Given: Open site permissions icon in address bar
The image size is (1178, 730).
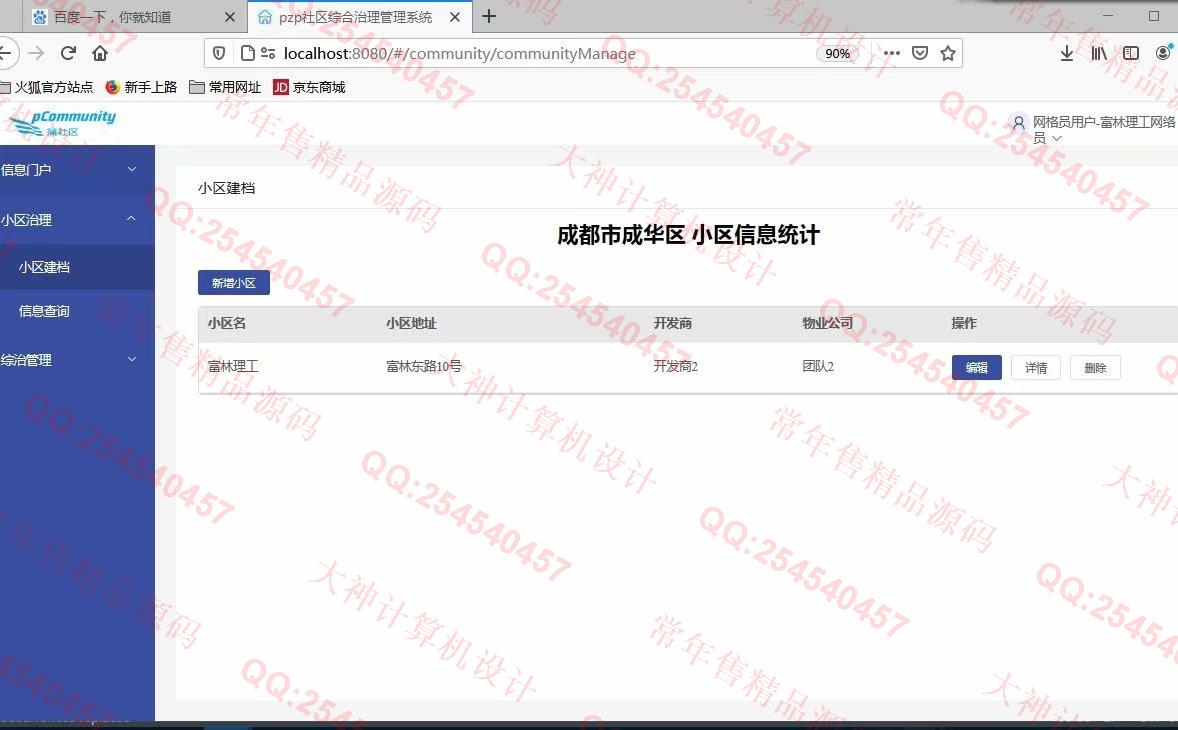Looking at the screenshot, I should (267, 53).
